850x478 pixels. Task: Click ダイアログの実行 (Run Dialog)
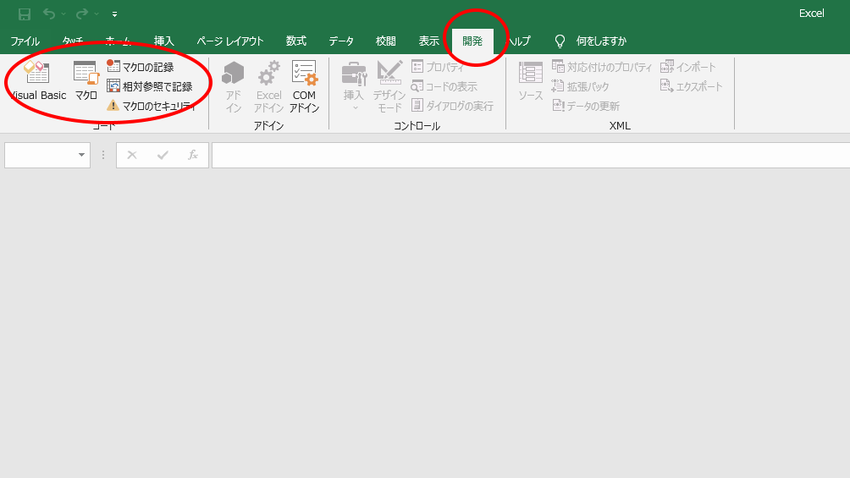point(452,106)
